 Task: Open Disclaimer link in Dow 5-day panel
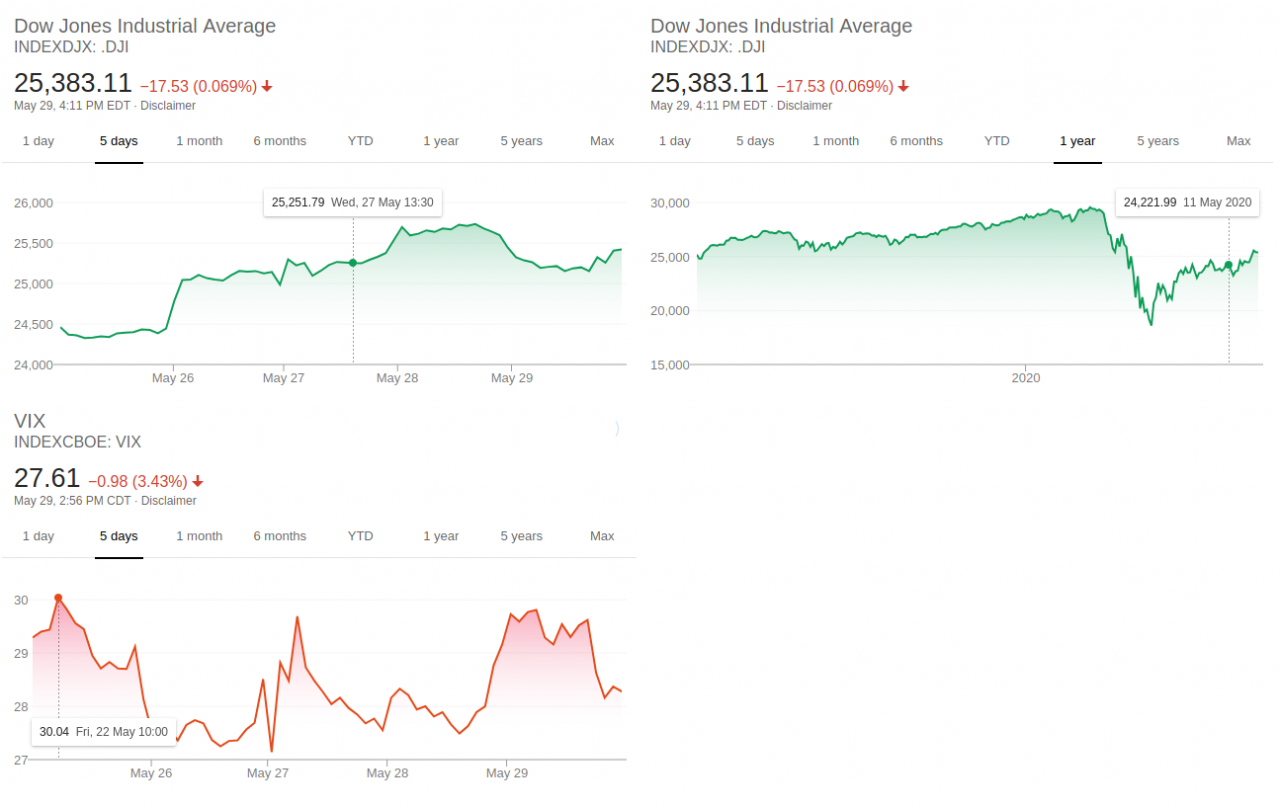pos(167,106)
